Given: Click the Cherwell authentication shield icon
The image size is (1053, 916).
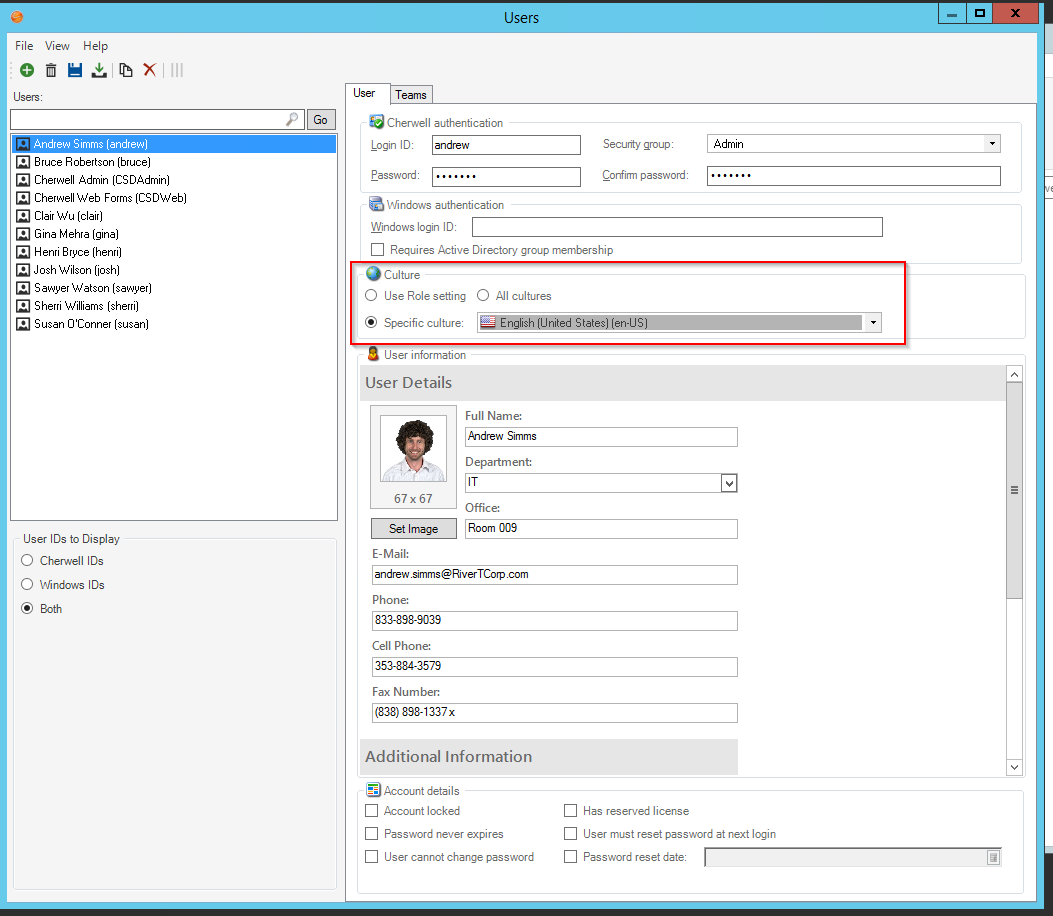Looking at the screenshot, I should (378, 122).
